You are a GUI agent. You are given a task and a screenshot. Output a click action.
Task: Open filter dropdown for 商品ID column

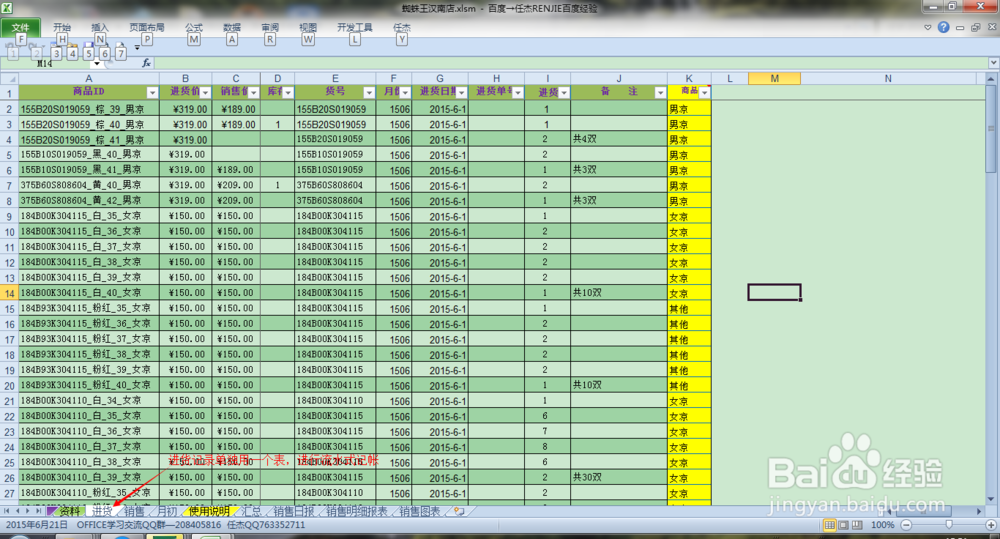click(x=152, y=93)
